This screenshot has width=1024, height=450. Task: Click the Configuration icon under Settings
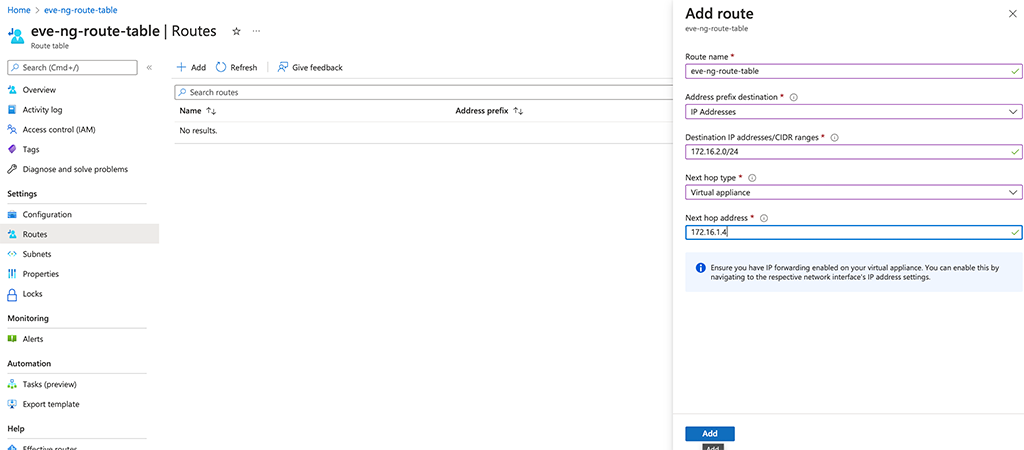click(x=11, y=215)
